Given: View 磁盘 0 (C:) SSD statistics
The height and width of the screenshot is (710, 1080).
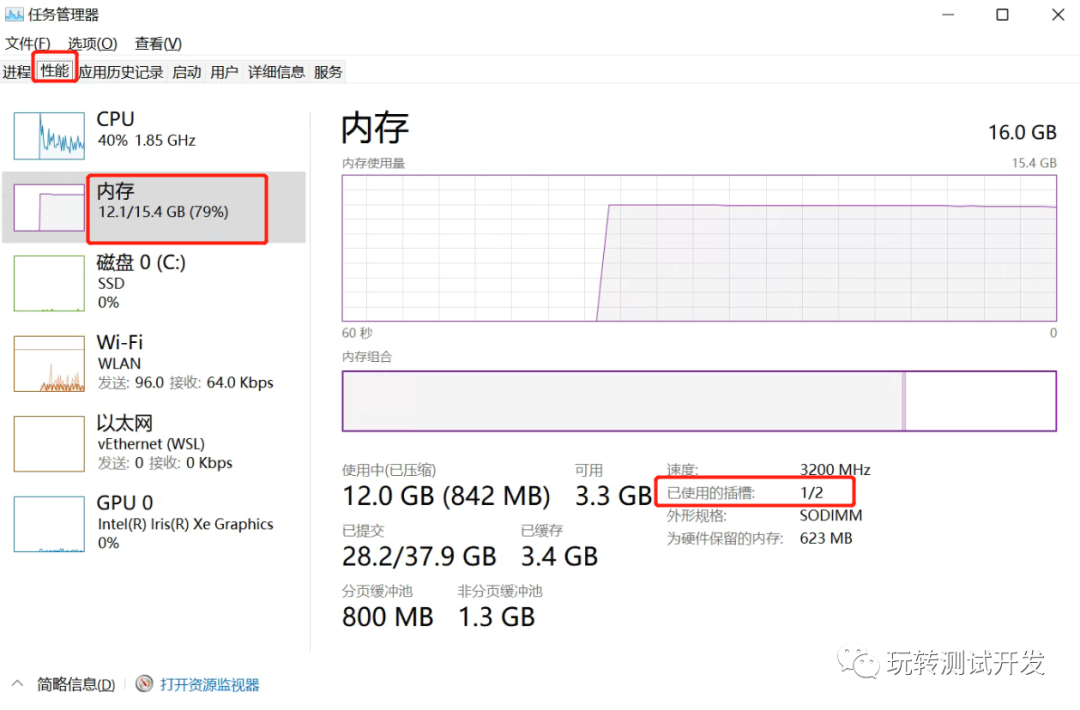Looking at the screenshot, I should 150,282.
